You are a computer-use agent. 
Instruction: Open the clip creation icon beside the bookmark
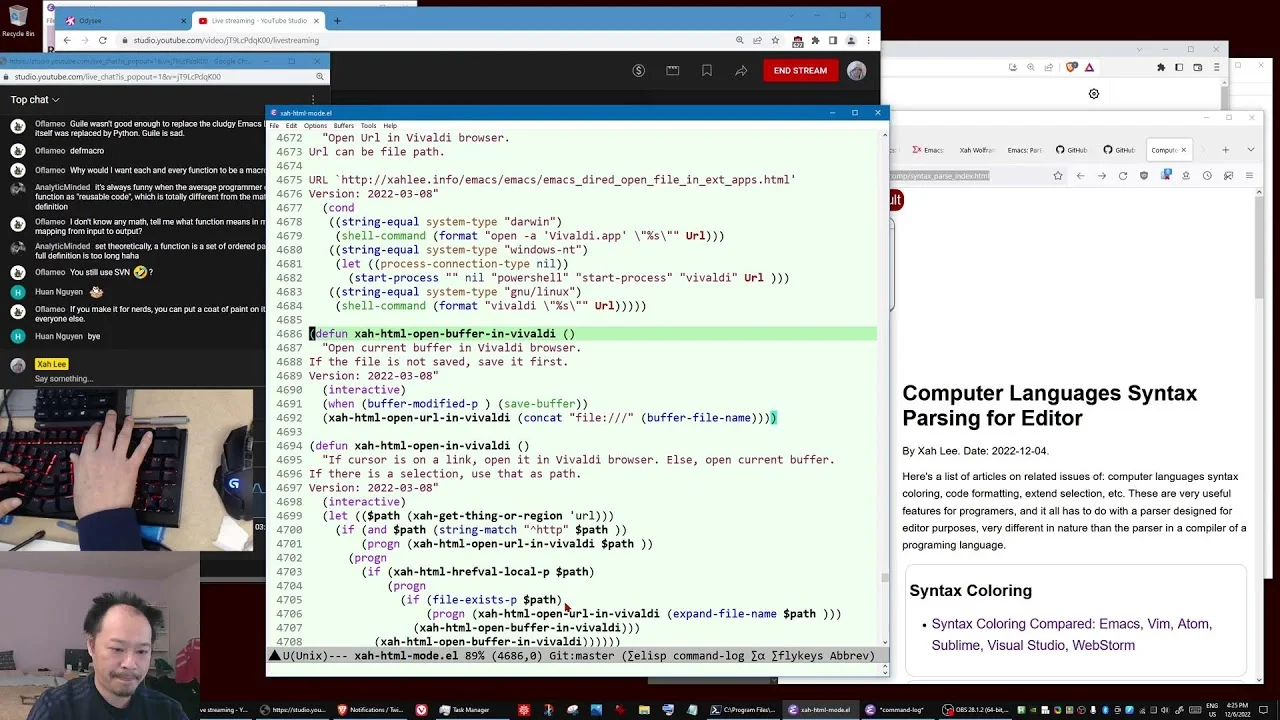point(672,70)
